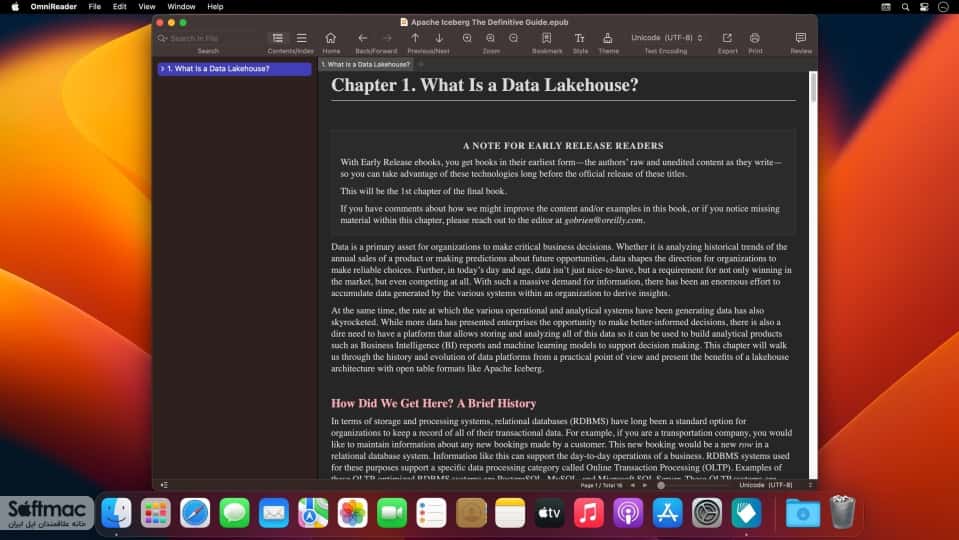959x540 pixels.
Task: Open the Edit menu
Action: 119,7
